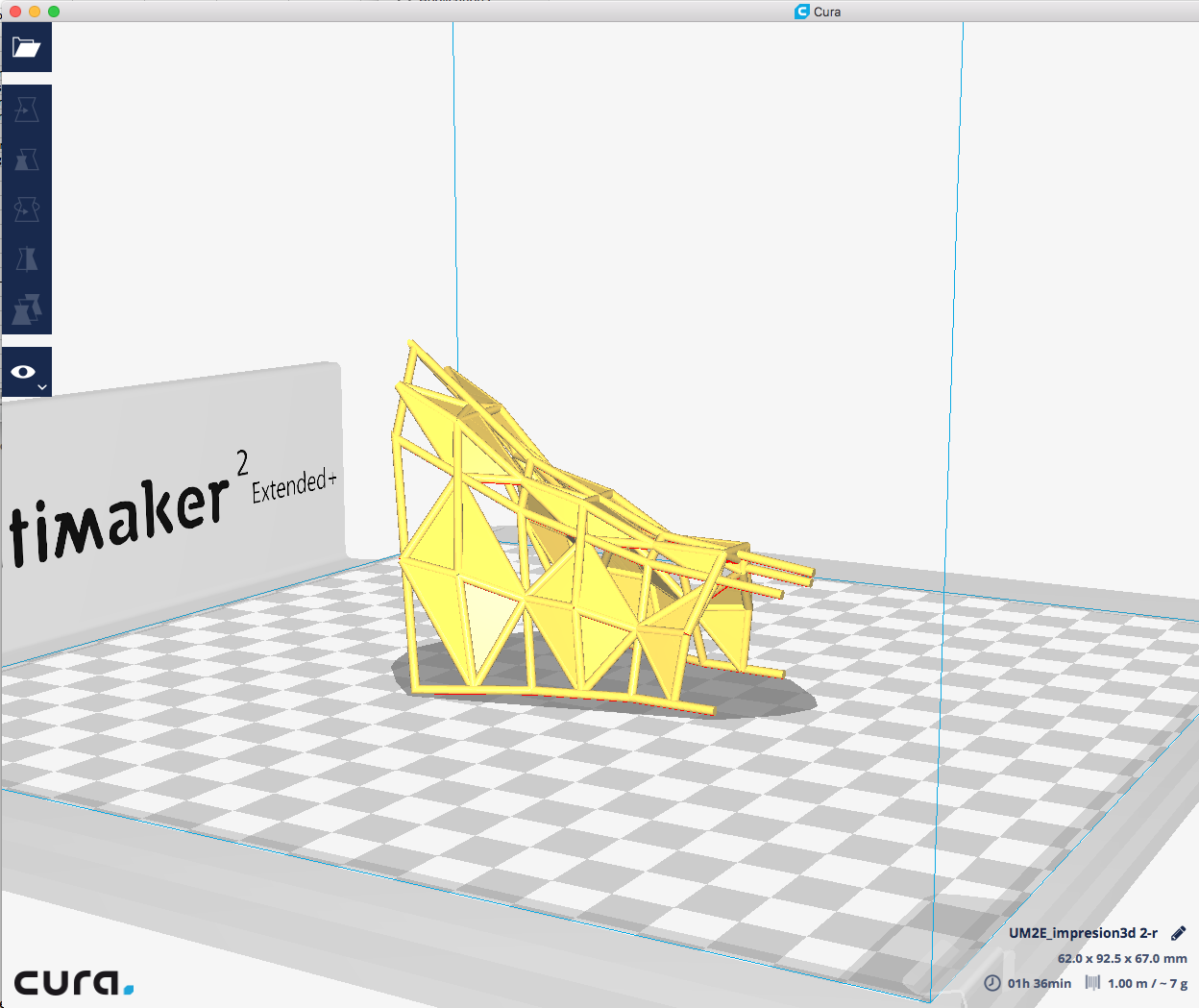The height and width of the screenshot is (1008, 1199).
Task: Click the filament spool icon
Action: [x=1092, y=983]
